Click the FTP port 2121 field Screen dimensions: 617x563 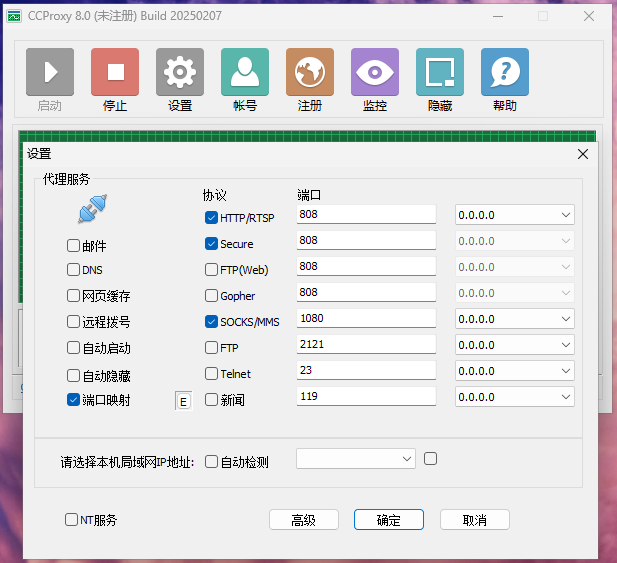(366, 344)
